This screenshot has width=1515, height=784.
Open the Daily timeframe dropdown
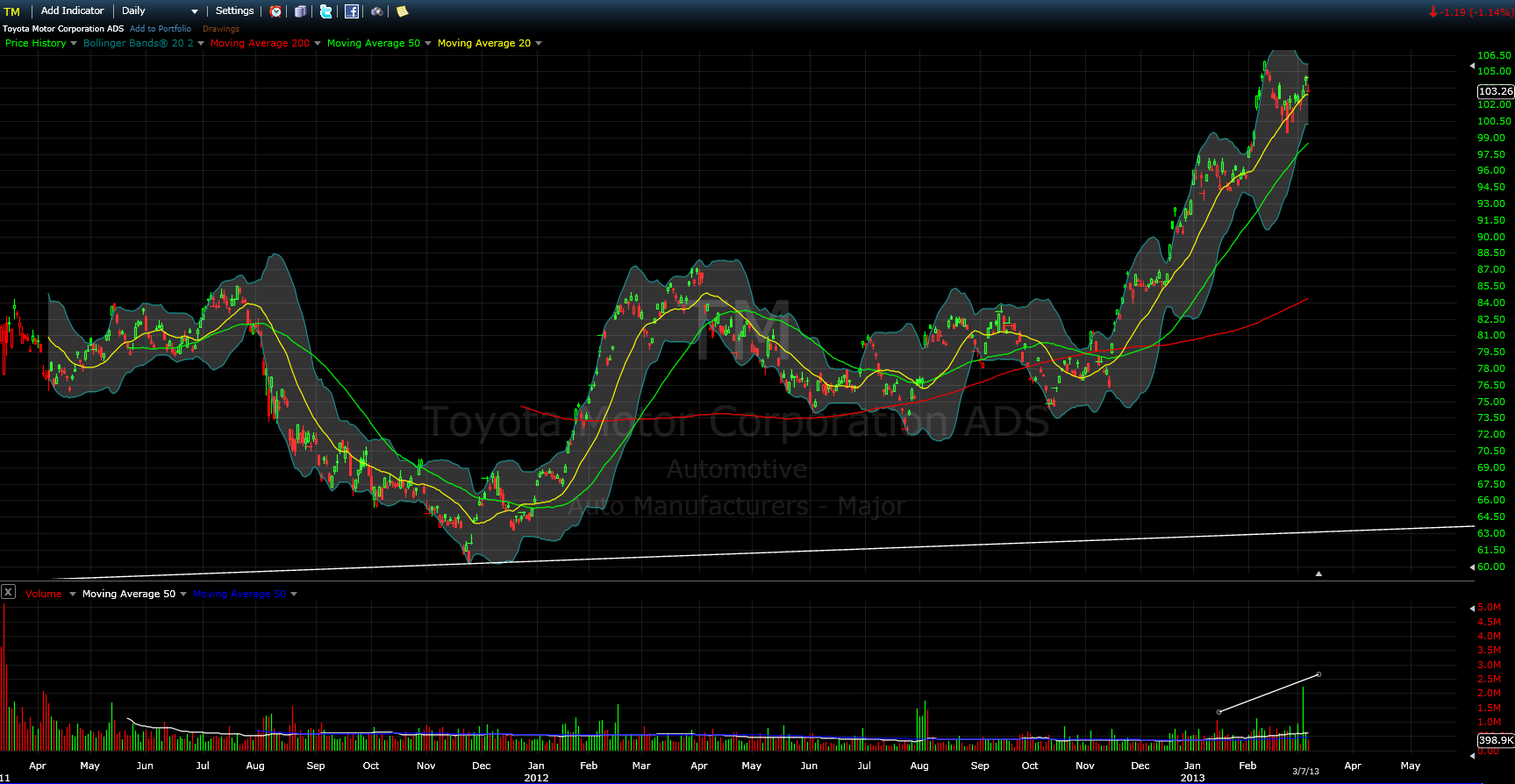tap(160, 11)
